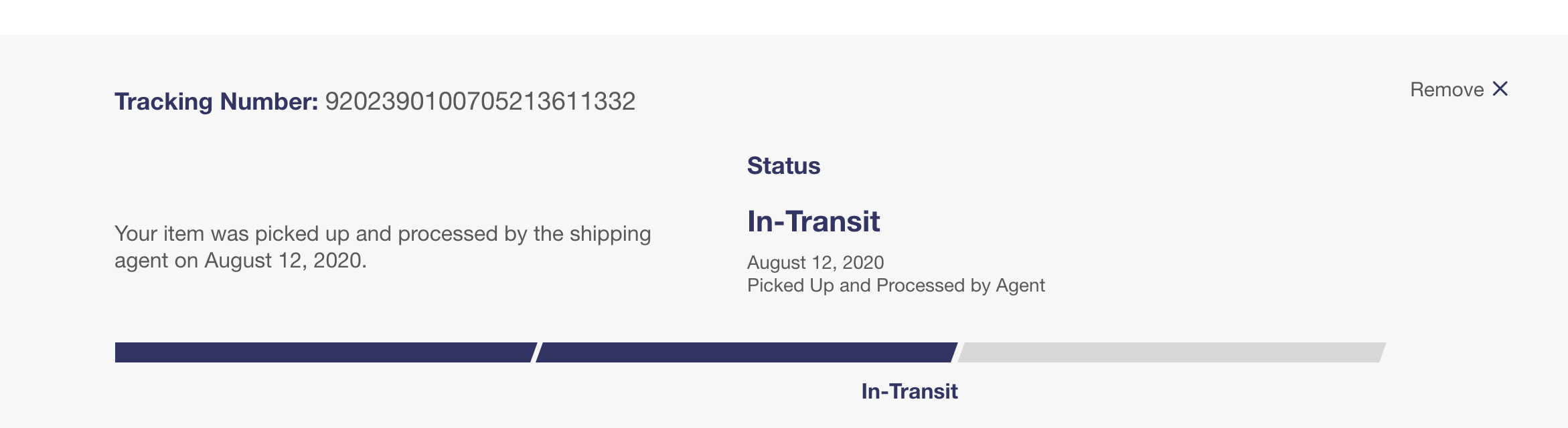
Task: Click the Status heading
Action: click(x=783, y=166)
